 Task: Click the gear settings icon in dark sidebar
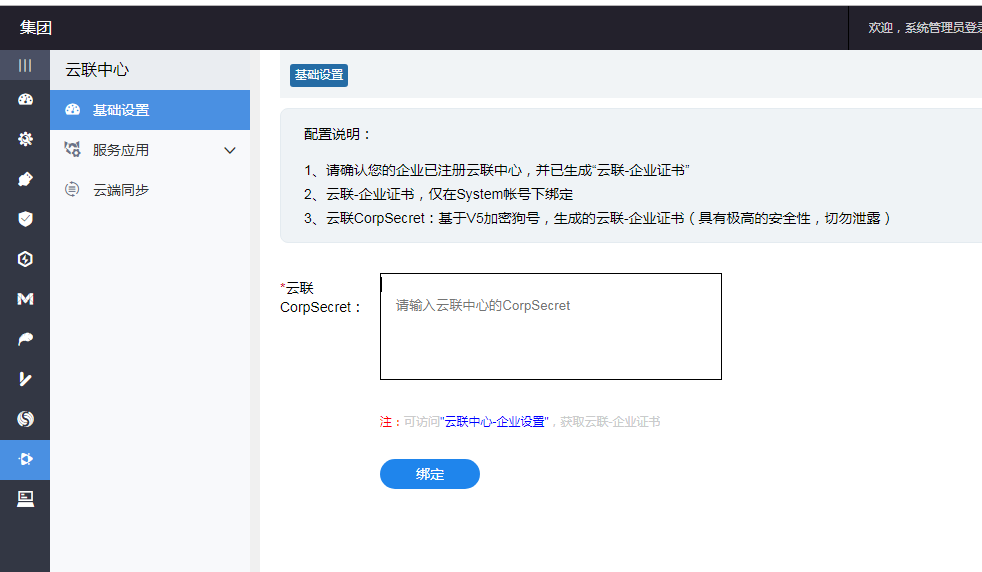[25, 139]
